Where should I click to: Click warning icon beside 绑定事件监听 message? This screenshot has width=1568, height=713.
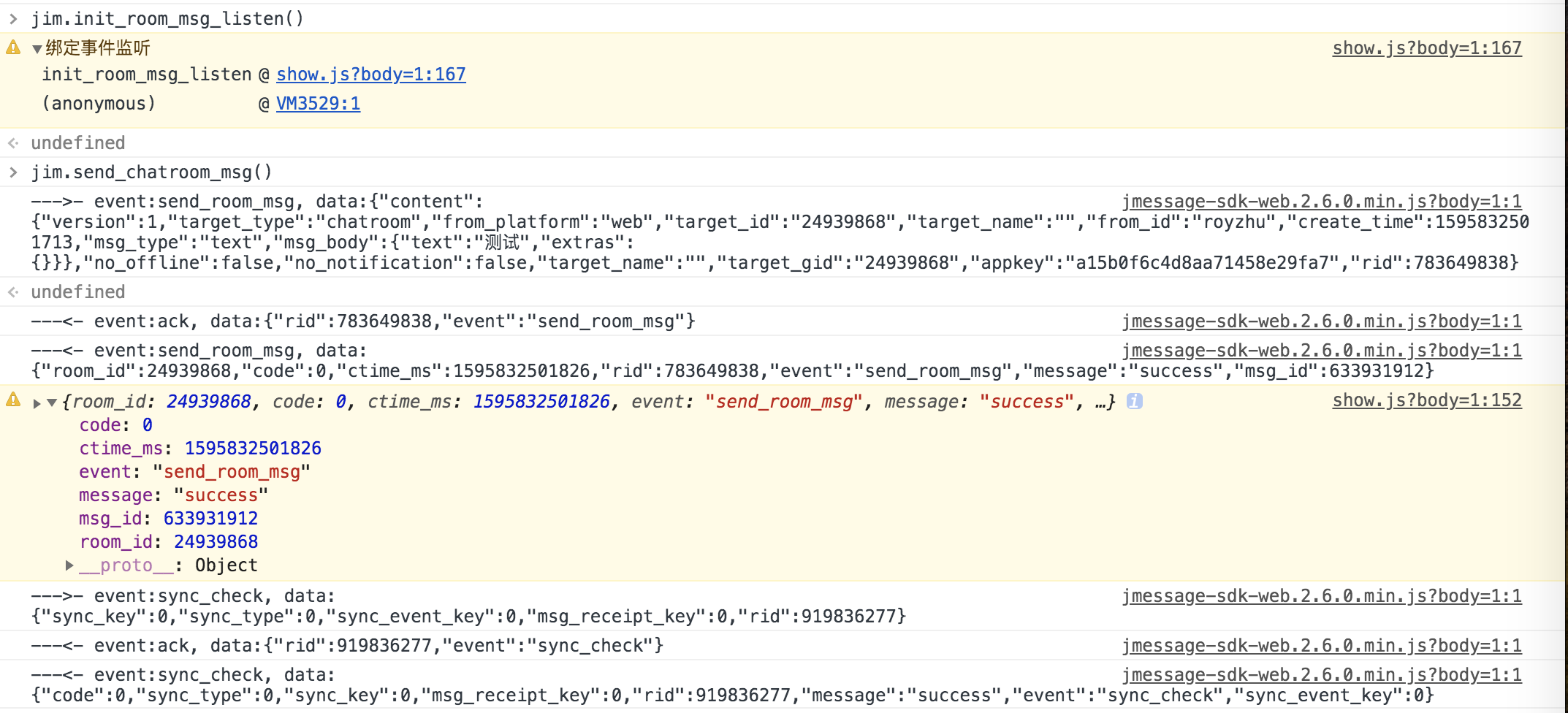coord(13,48)
